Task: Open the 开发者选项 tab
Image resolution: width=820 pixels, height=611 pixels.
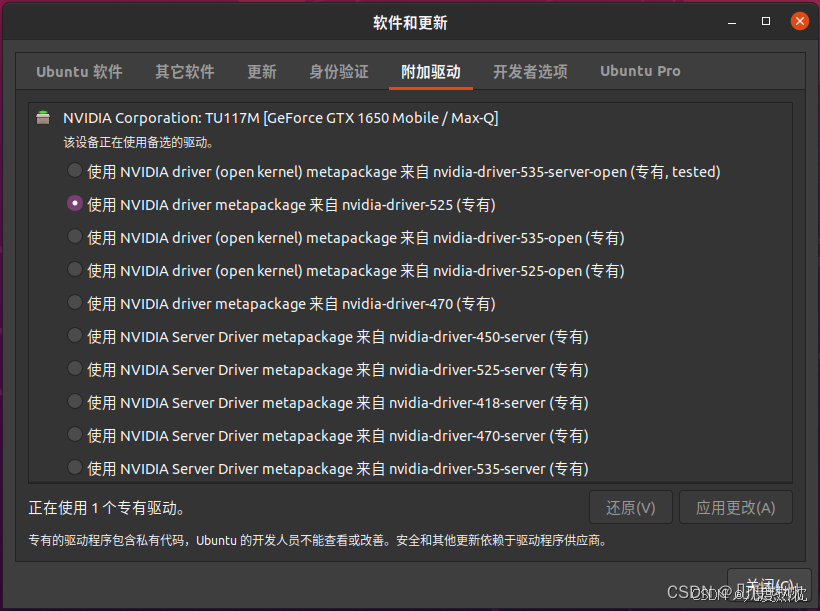Action: click(530, 72)
